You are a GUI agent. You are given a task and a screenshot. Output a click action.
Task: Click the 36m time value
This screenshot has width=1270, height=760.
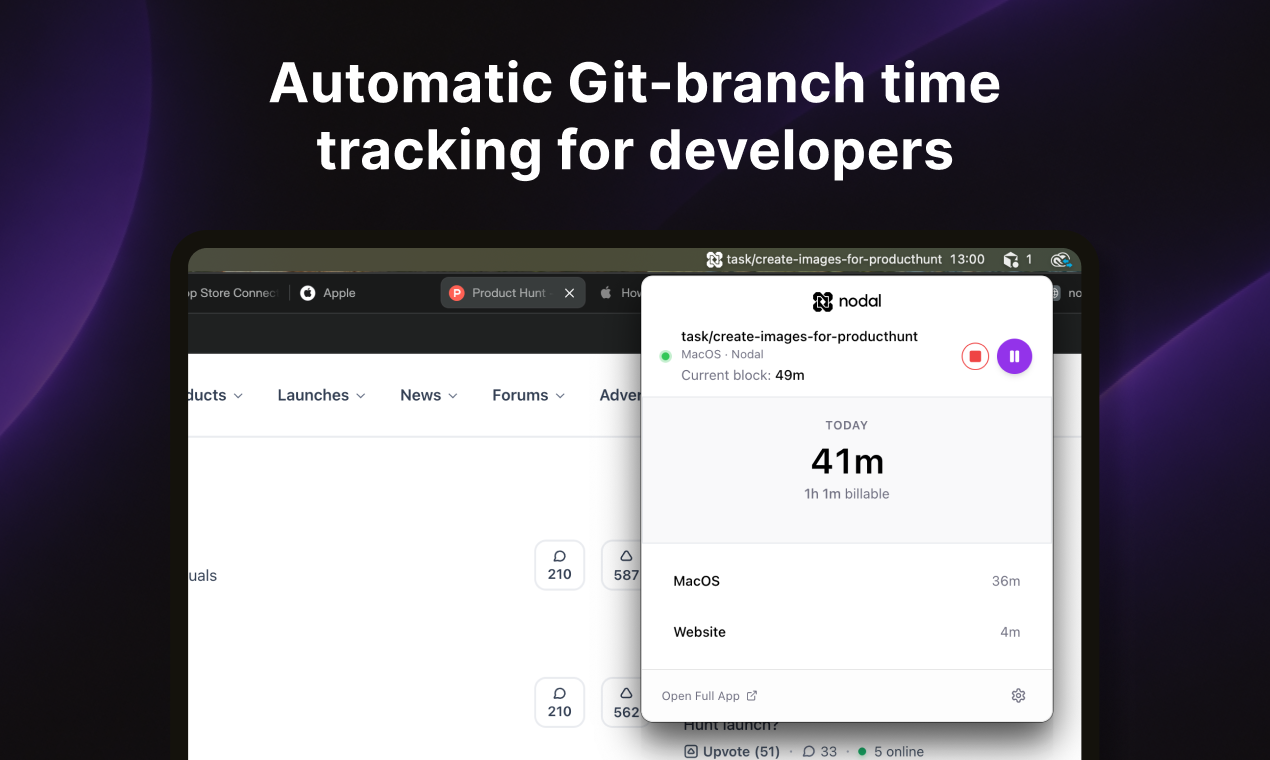1006,581
